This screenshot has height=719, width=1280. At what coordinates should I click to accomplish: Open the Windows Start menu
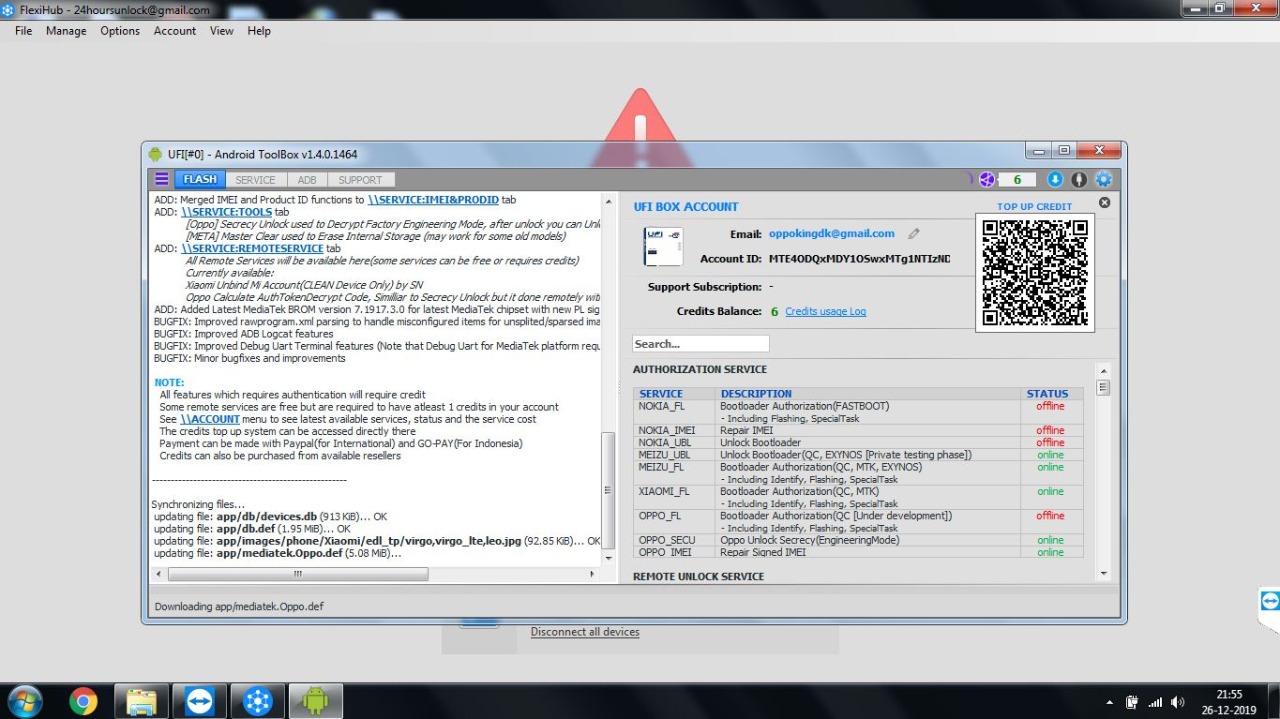24,701
